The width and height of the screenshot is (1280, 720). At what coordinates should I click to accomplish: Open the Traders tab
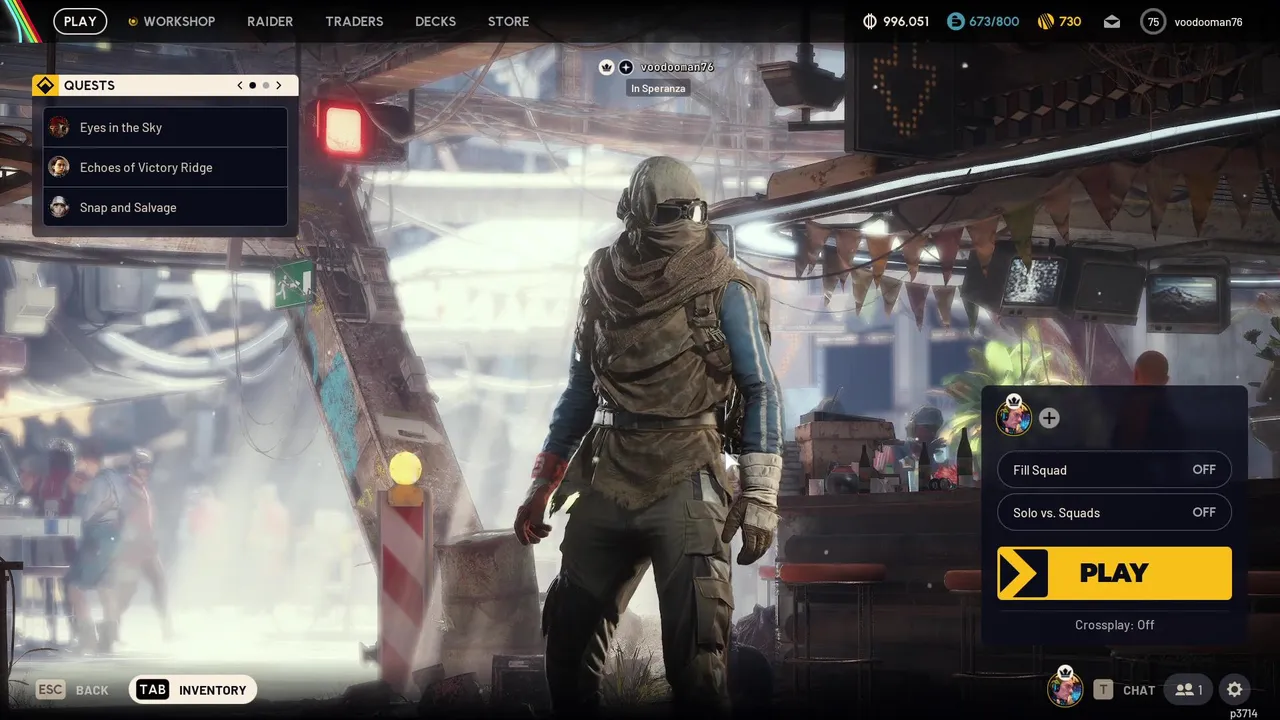[x=354, y=21]
